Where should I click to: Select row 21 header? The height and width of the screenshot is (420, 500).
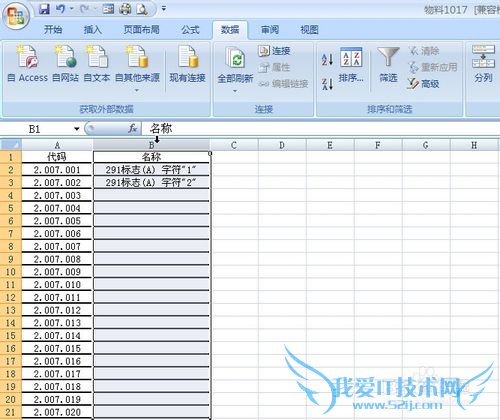click(11, 412)
